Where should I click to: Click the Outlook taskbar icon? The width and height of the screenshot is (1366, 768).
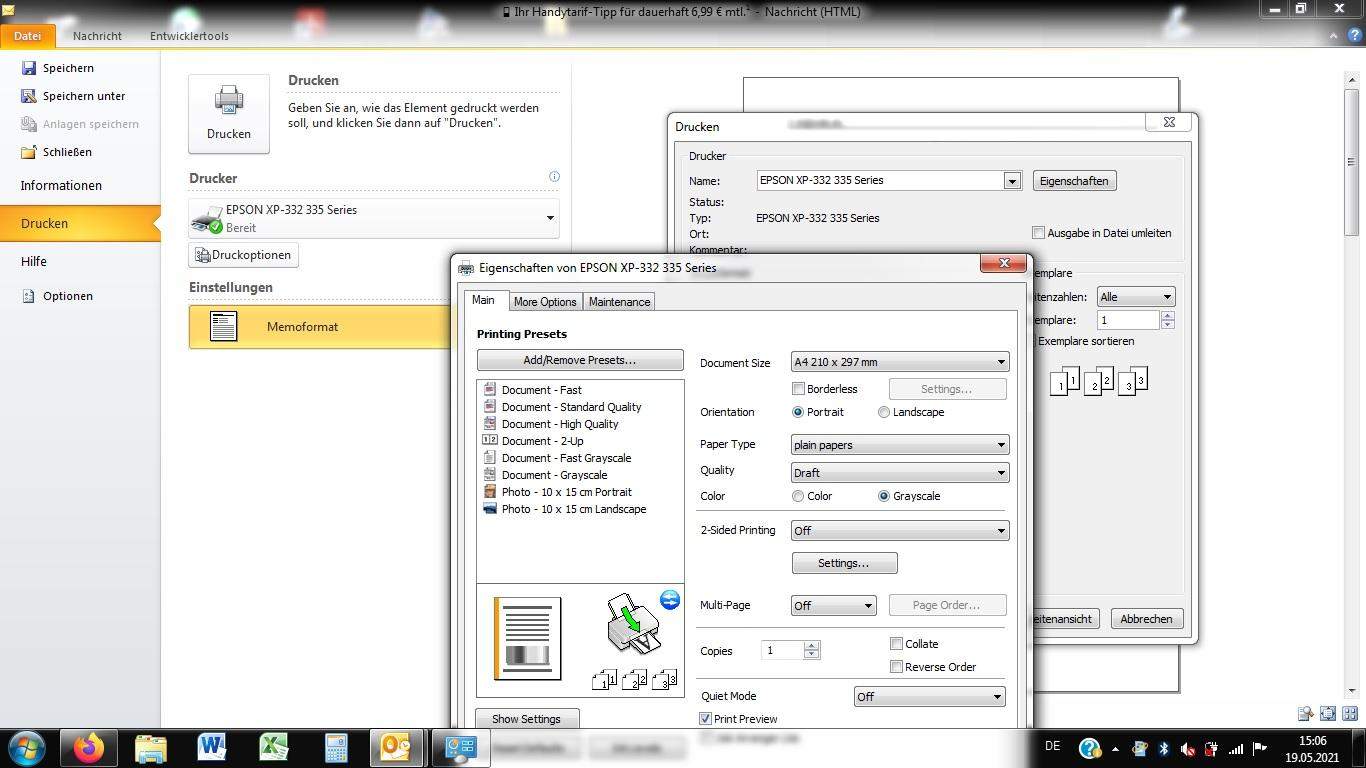397,748
